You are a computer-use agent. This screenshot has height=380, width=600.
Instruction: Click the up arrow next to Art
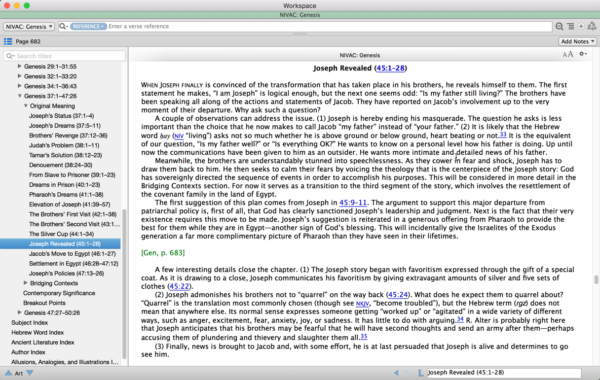pos(8,372)
